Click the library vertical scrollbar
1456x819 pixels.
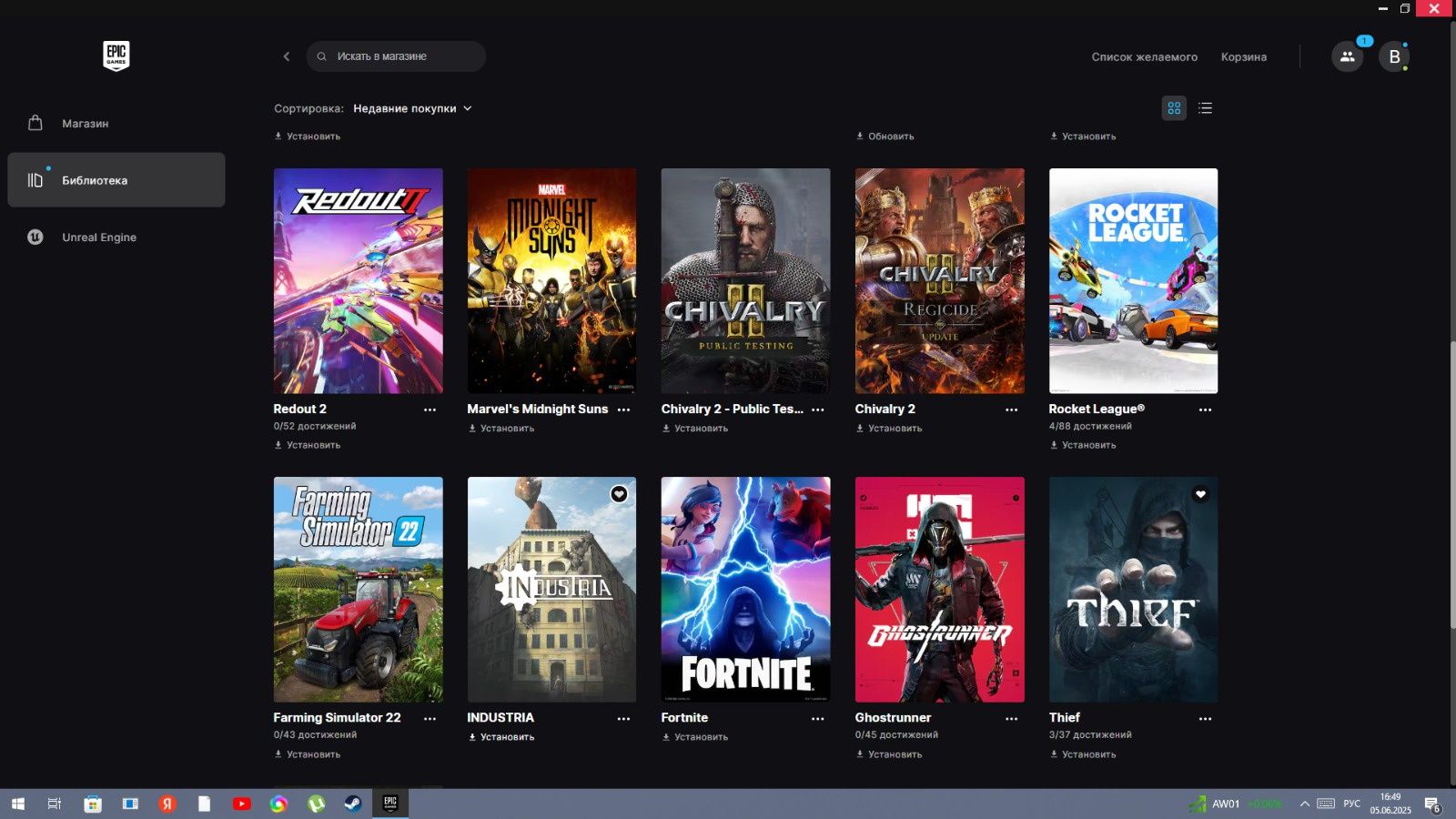tap(1452, 484)
